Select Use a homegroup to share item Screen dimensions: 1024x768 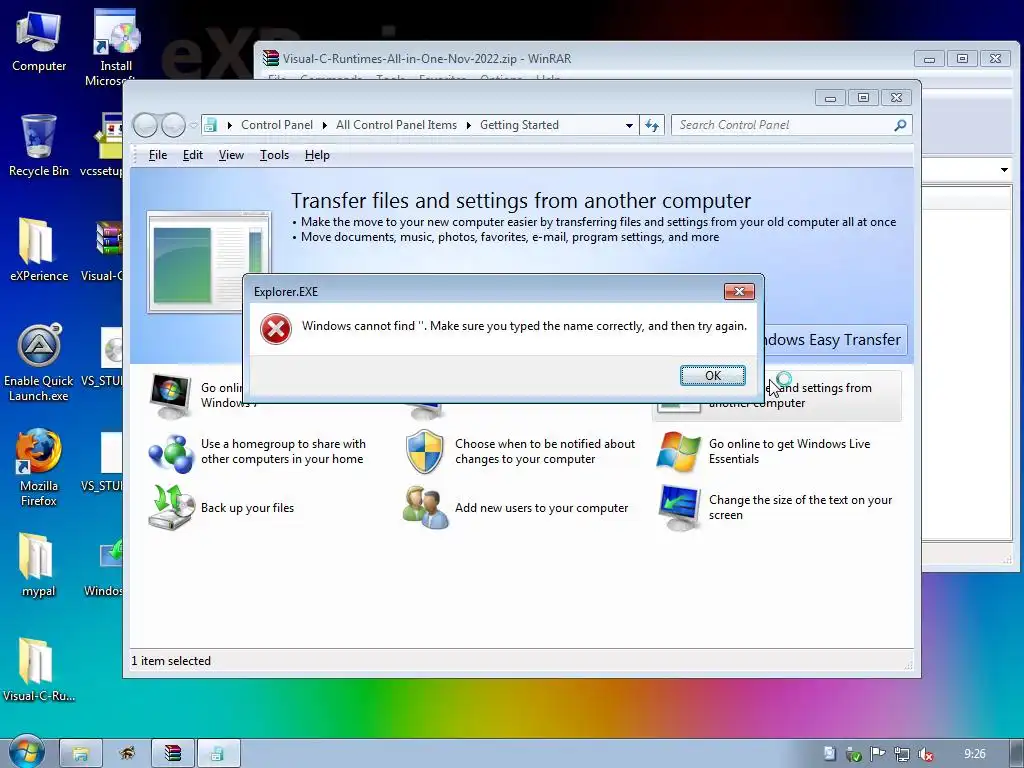[x=283, y=451]
